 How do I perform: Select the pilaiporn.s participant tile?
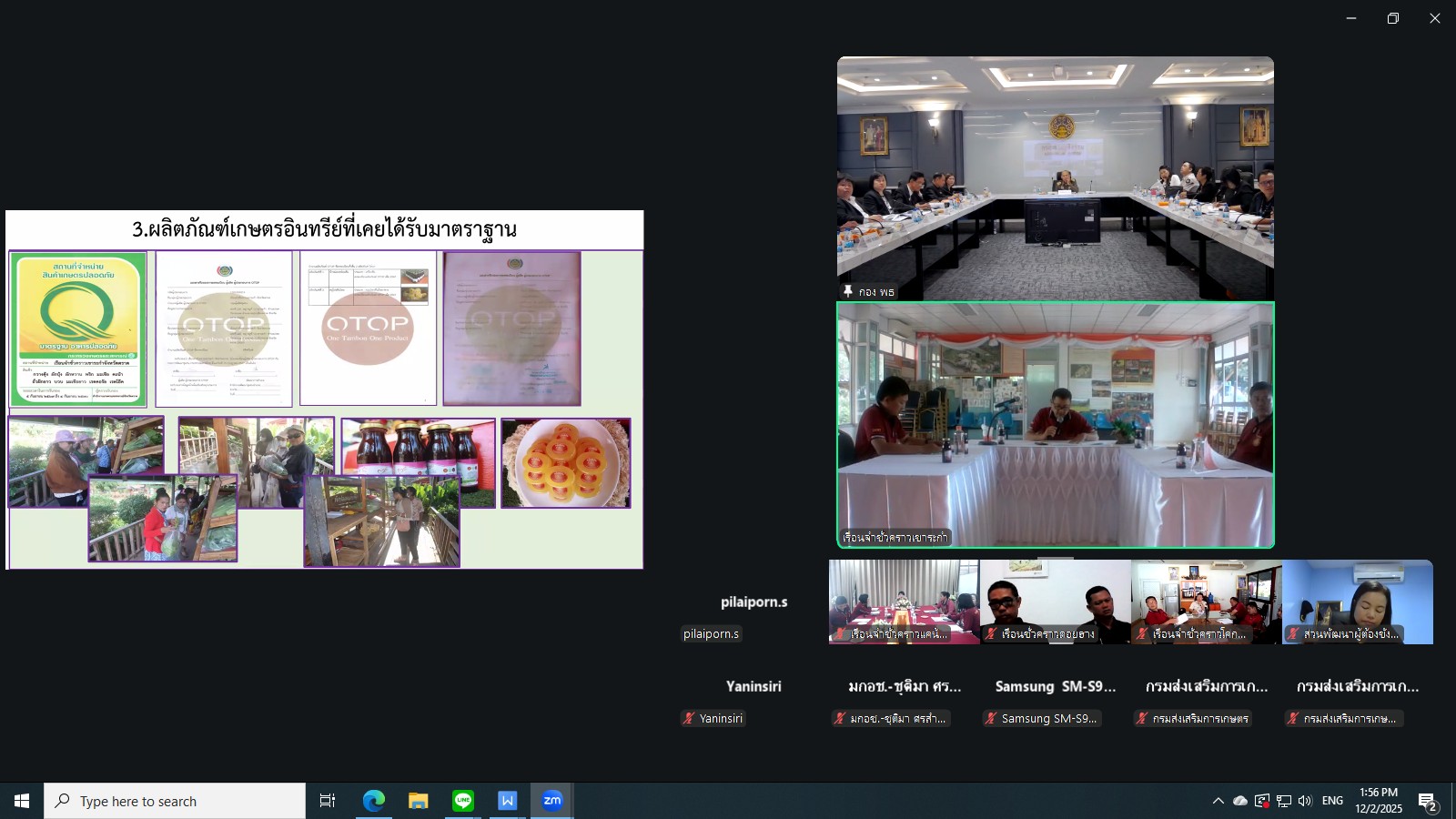[753, 602]
